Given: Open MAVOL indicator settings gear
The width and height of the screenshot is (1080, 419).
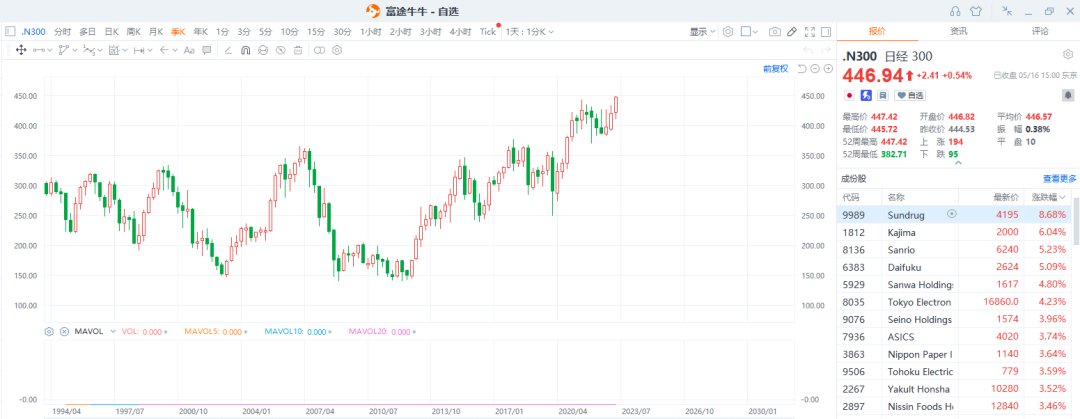Looking at the screenshot, I should point(49,331).
